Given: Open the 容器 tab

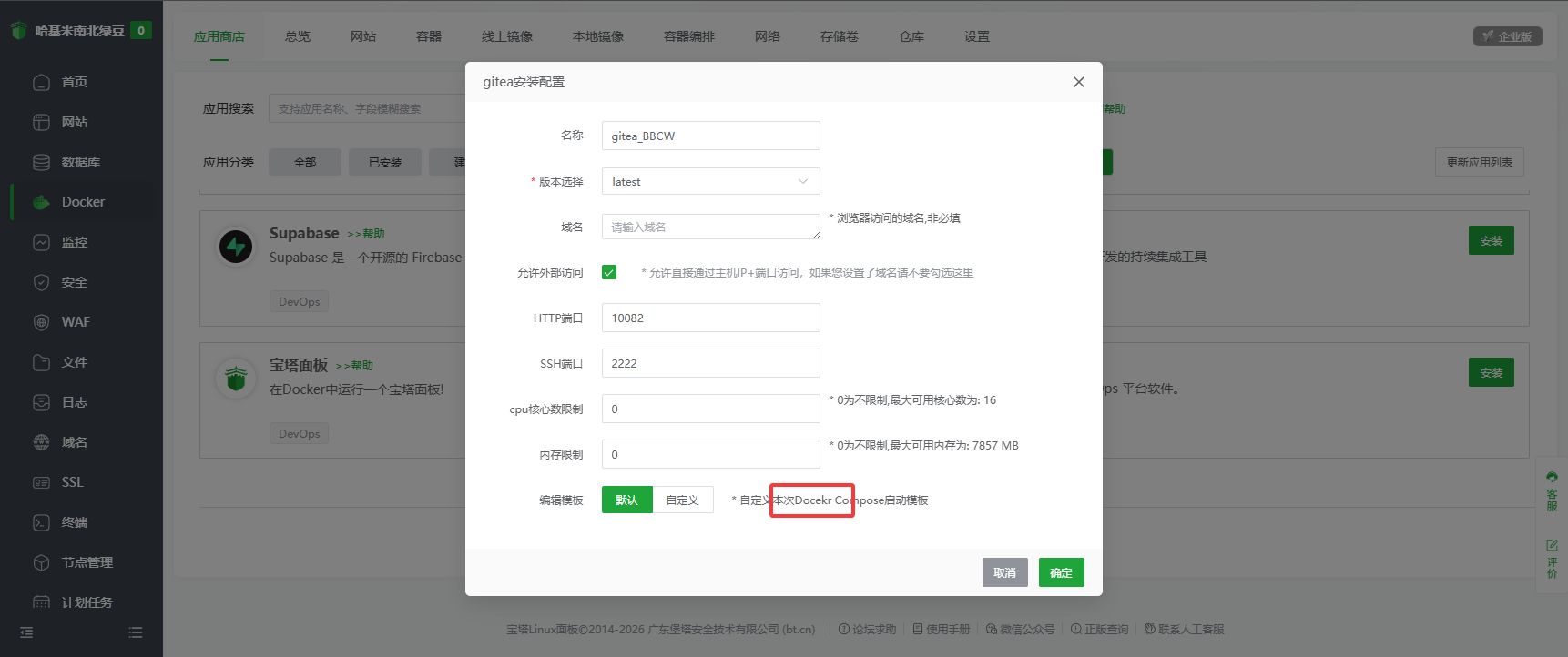Looking at the screenshot, I should pyautogui.click(x=429, y=36).
